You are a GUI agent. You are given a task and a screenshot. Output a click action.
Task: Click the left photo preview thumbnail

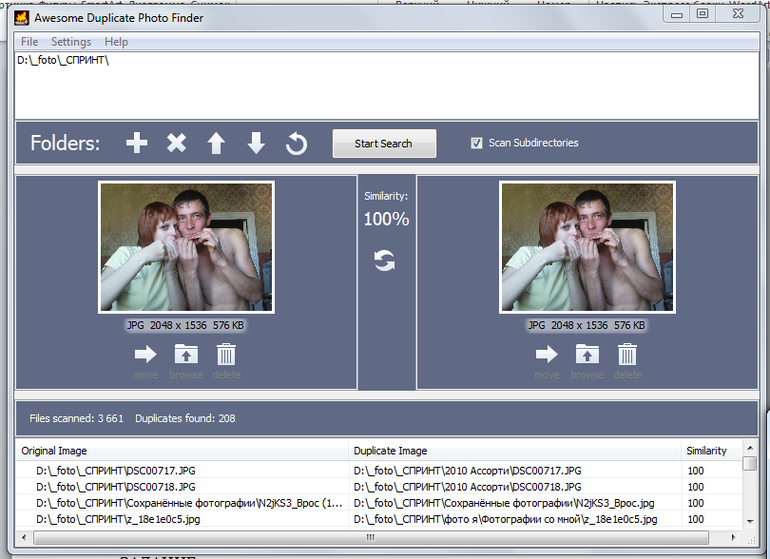tap(186, 247)
